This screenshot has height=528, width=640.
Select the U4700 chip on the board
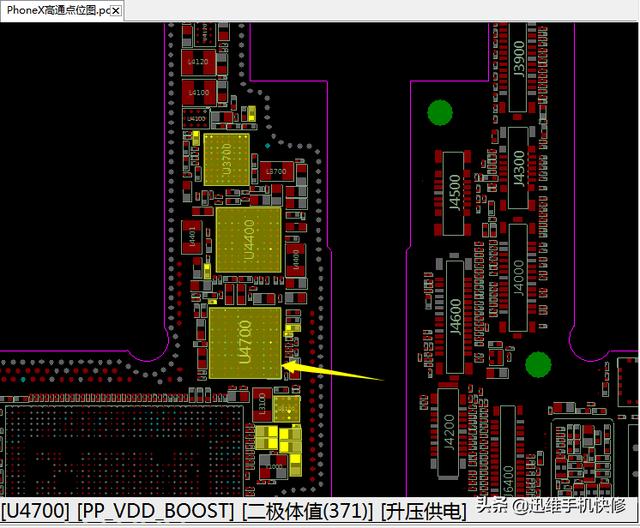pos(245,342)
